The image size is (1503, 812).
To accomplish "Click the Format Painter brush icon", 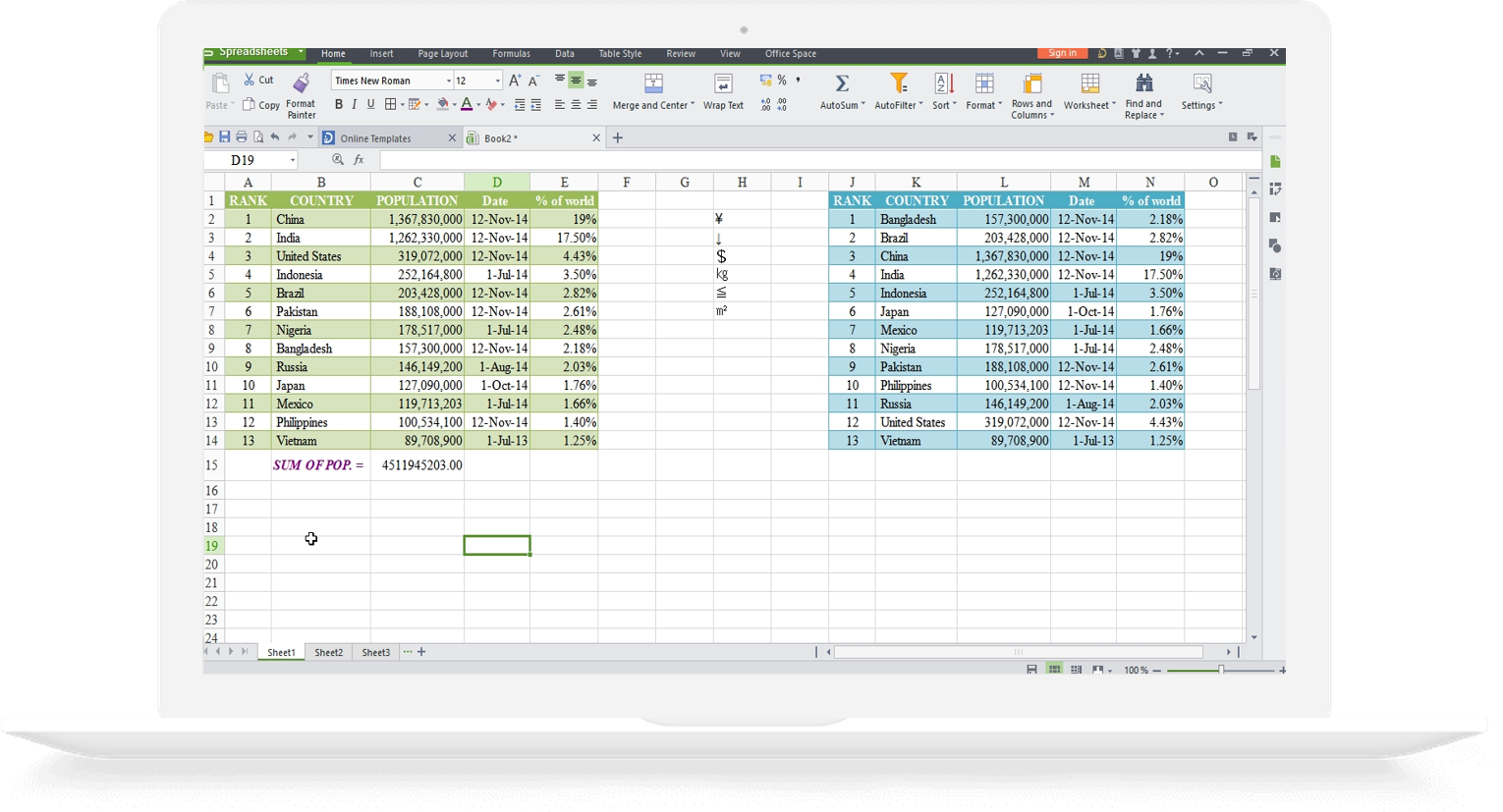I will click(302, 83).
